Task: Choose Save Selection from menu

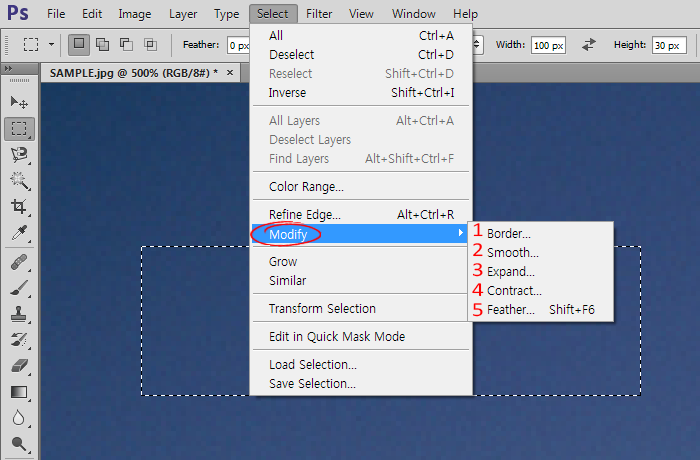Action: tap(361, 383)
